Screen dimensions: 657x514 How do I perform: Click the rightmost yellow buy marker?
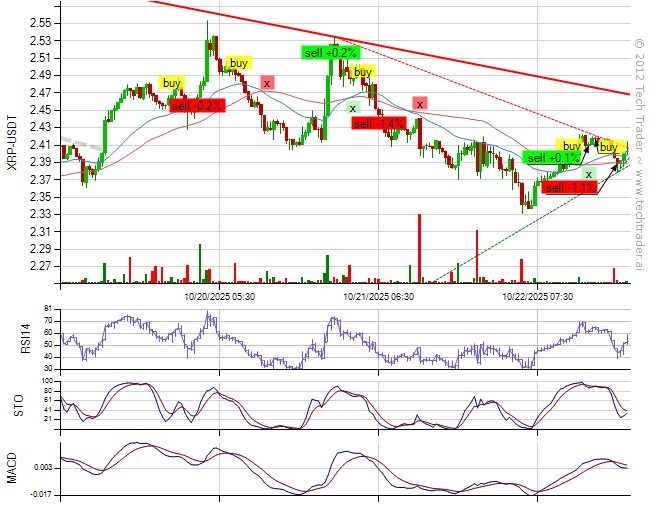pos(608,148)
